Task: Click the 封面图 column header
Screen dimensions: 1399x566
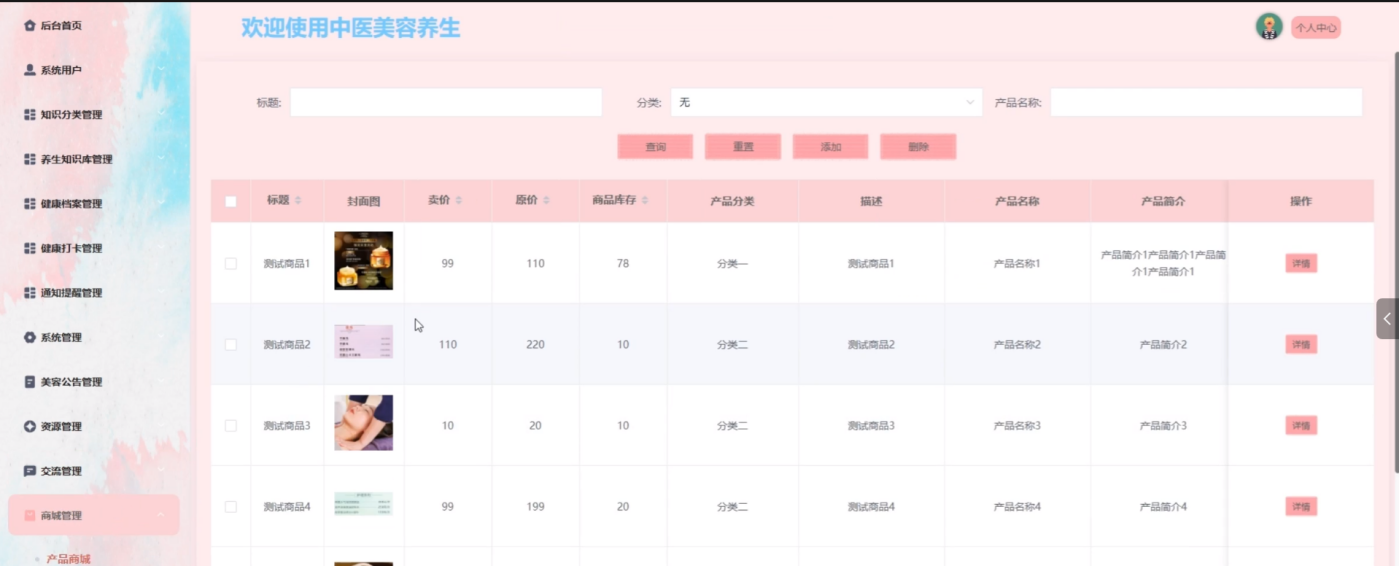Action: (364, 201)
